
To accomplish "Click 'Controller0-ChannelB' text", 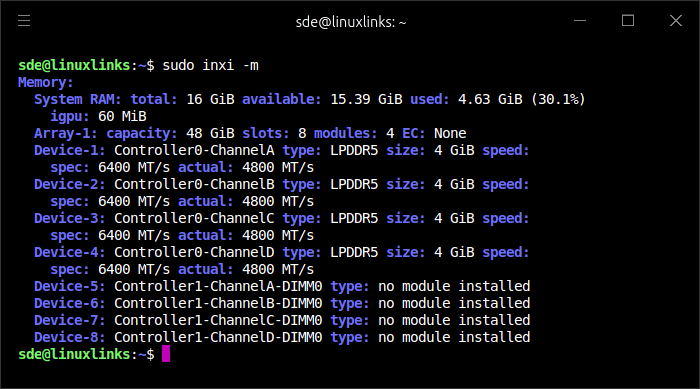I will pyautogui.click(x=194, y=184).
